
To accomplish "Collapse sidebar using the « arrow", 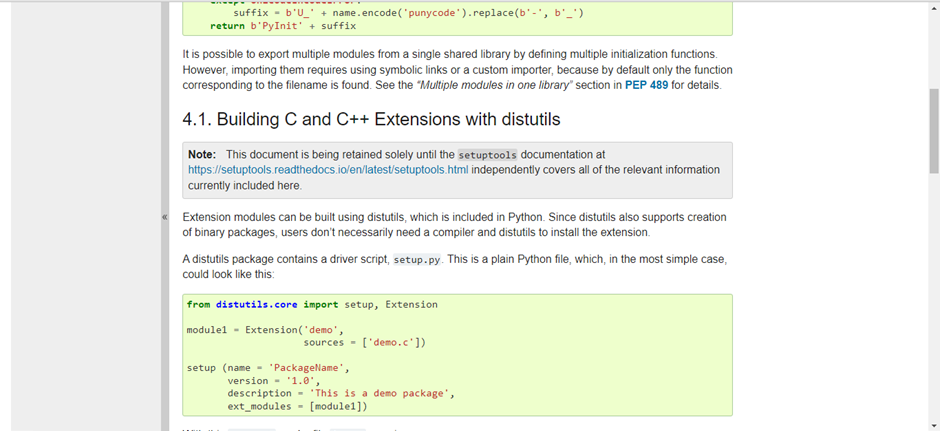I will [x=165, y=217].
